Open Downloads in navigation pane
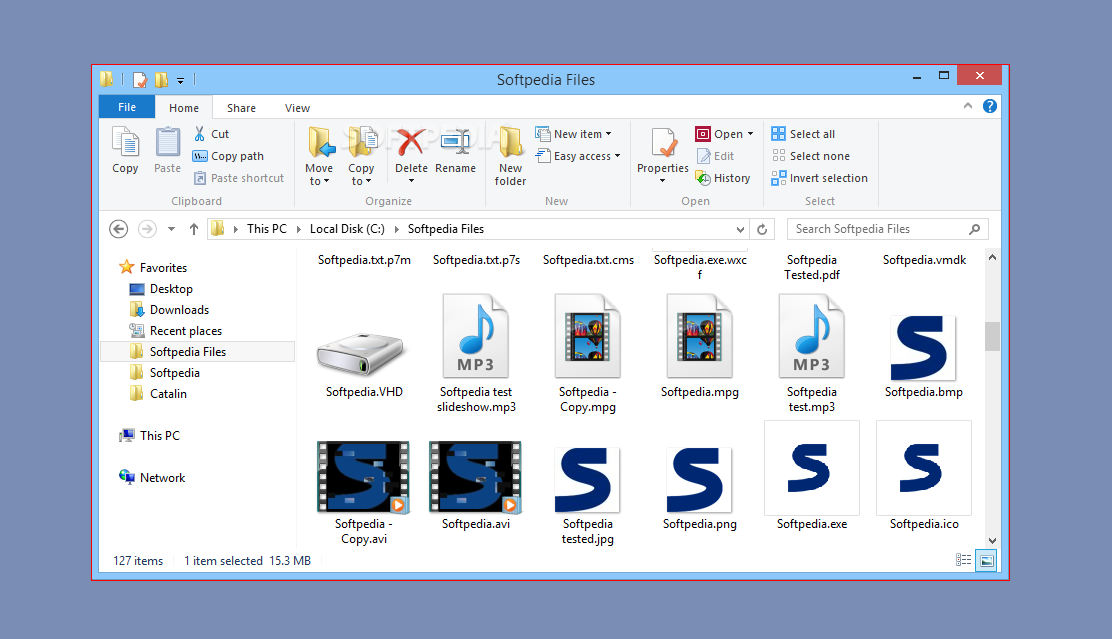This screenshot has width=1112, height=639. tap(169, 310)
